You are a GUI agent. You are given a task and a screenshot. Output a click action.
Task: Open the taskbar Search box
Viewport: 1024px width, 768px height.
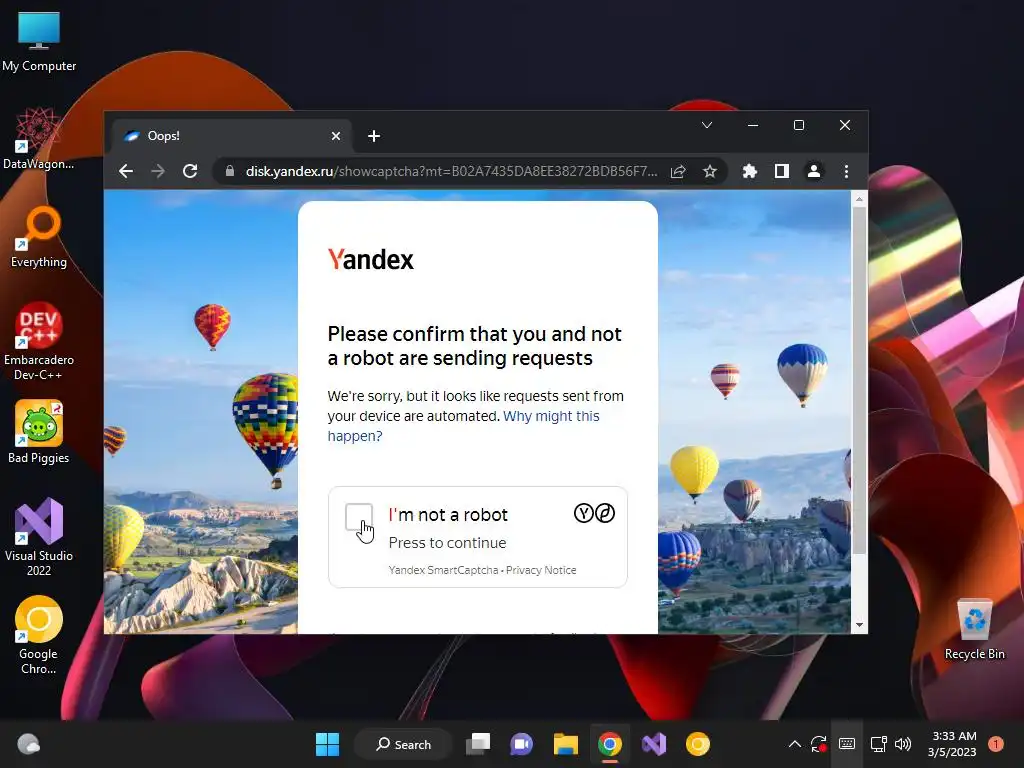pos(403,744)
